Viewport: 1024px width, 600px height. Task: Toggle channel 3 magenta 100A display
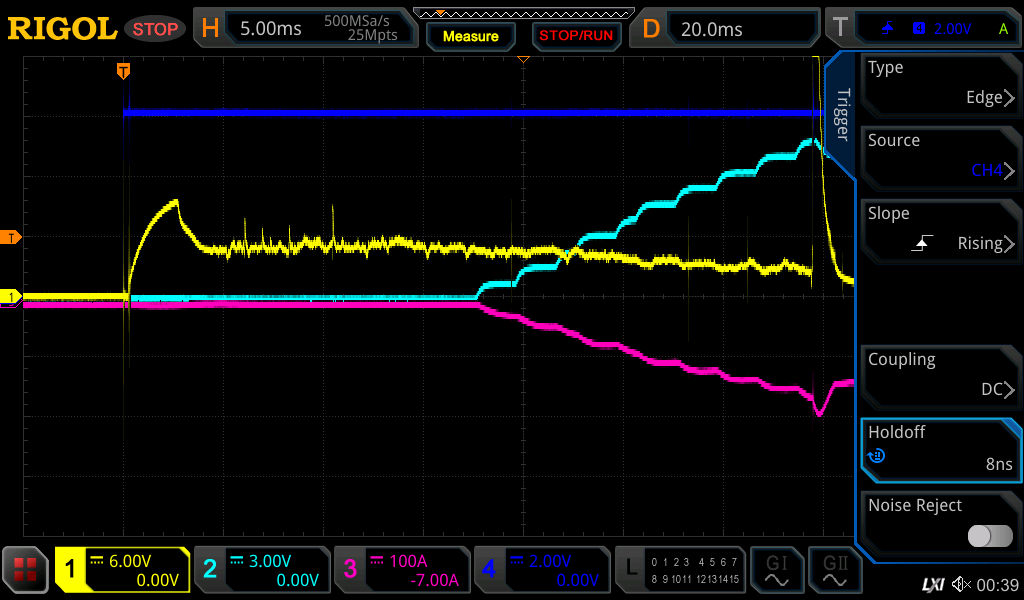(400, 569)
